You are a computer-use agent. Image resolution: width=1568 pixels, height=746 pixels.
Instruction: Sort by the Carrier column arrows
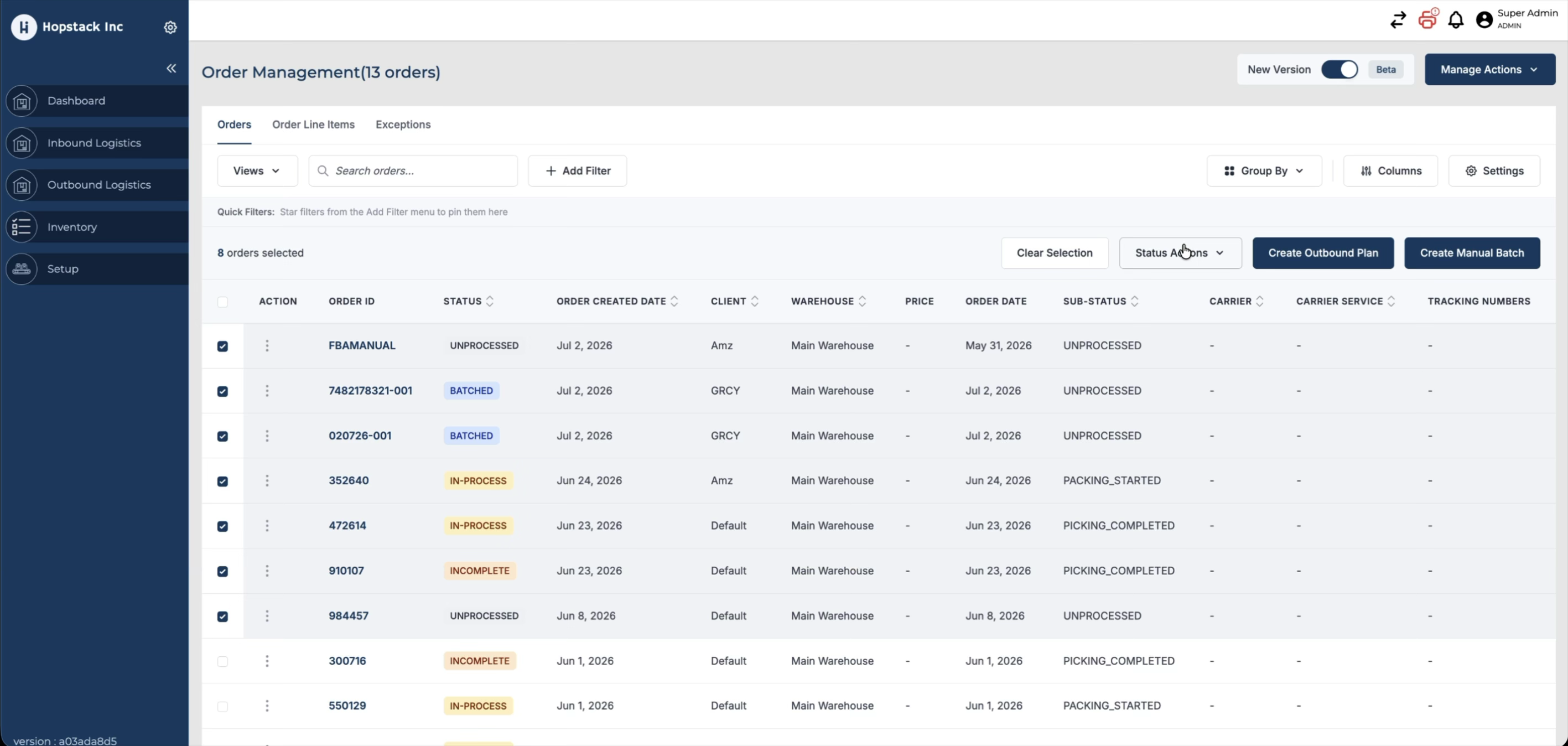coord(1260,302)
